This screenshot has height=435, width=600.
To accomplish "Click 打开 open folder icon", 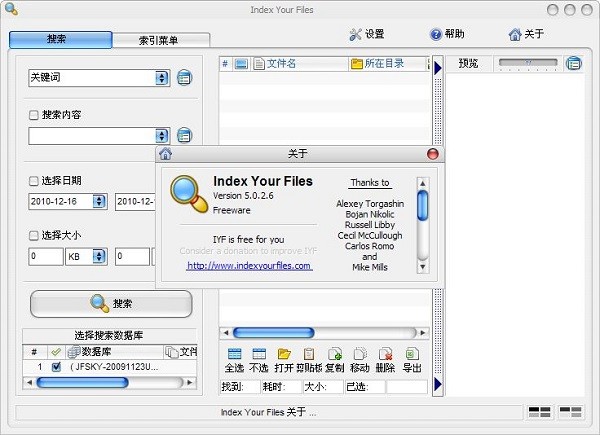I will click(284, 354).
